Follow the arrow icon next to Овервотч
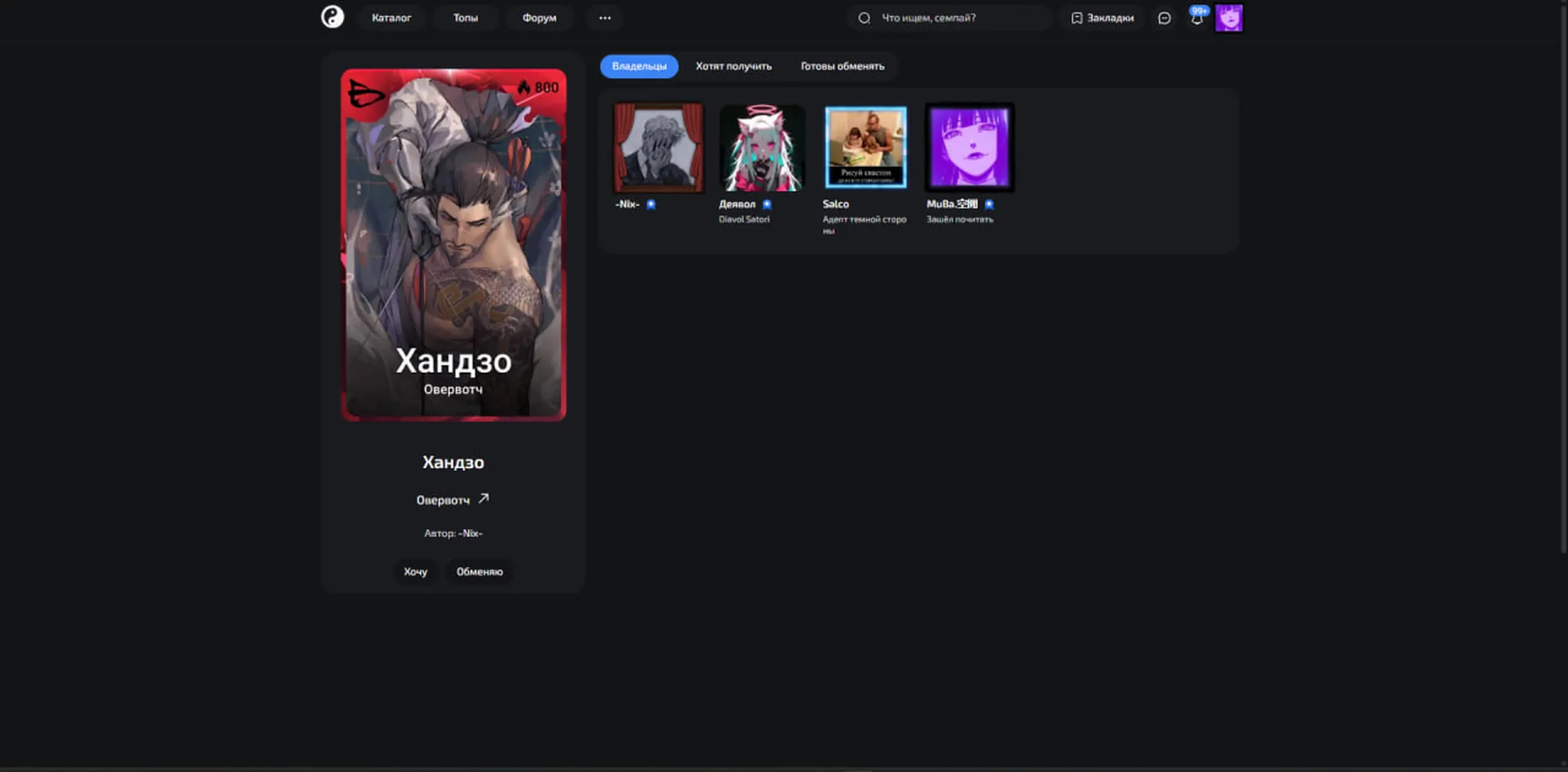Viewport: 1568px width, 772px height. [x=483, y=499]
